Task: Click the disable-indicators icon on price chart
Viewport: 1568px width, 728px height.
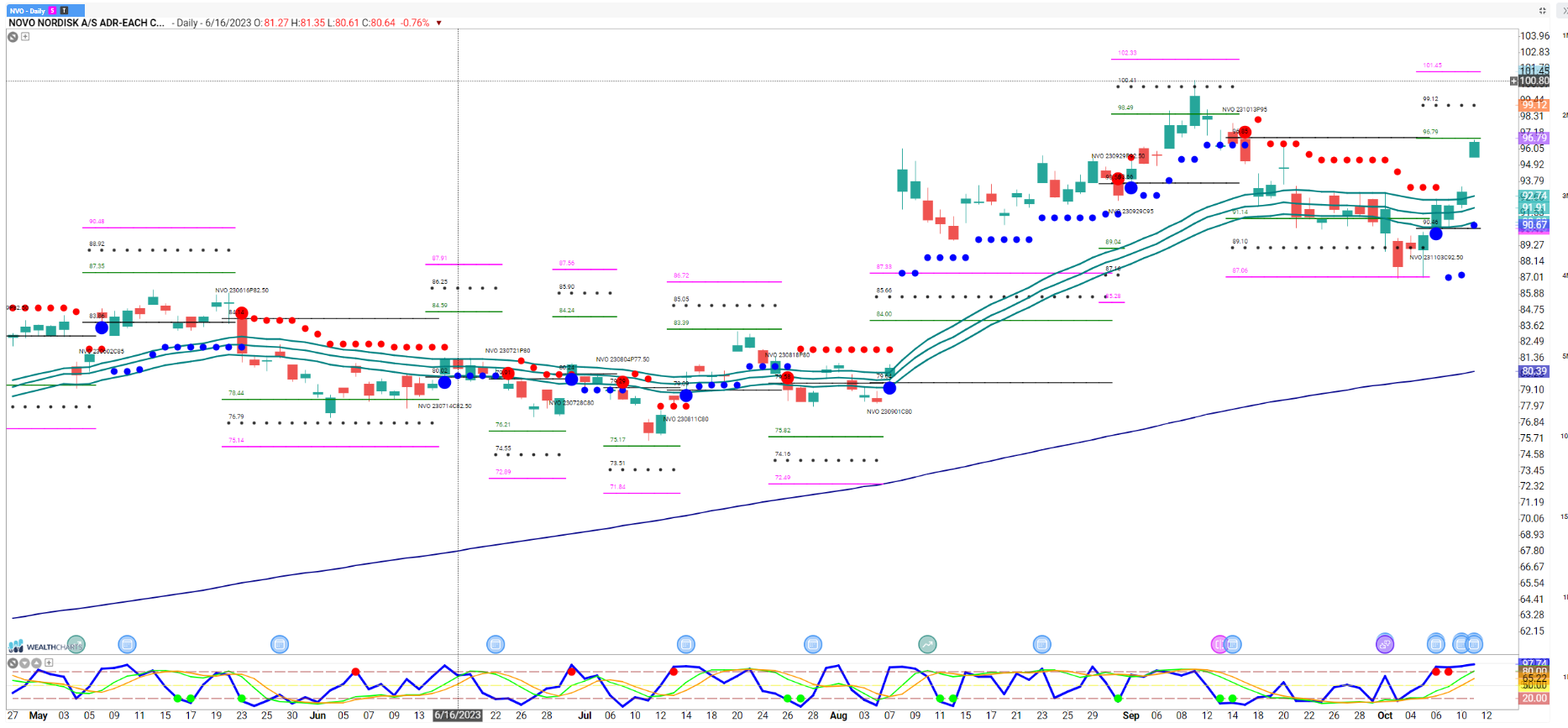Action: tap(13, 37)
